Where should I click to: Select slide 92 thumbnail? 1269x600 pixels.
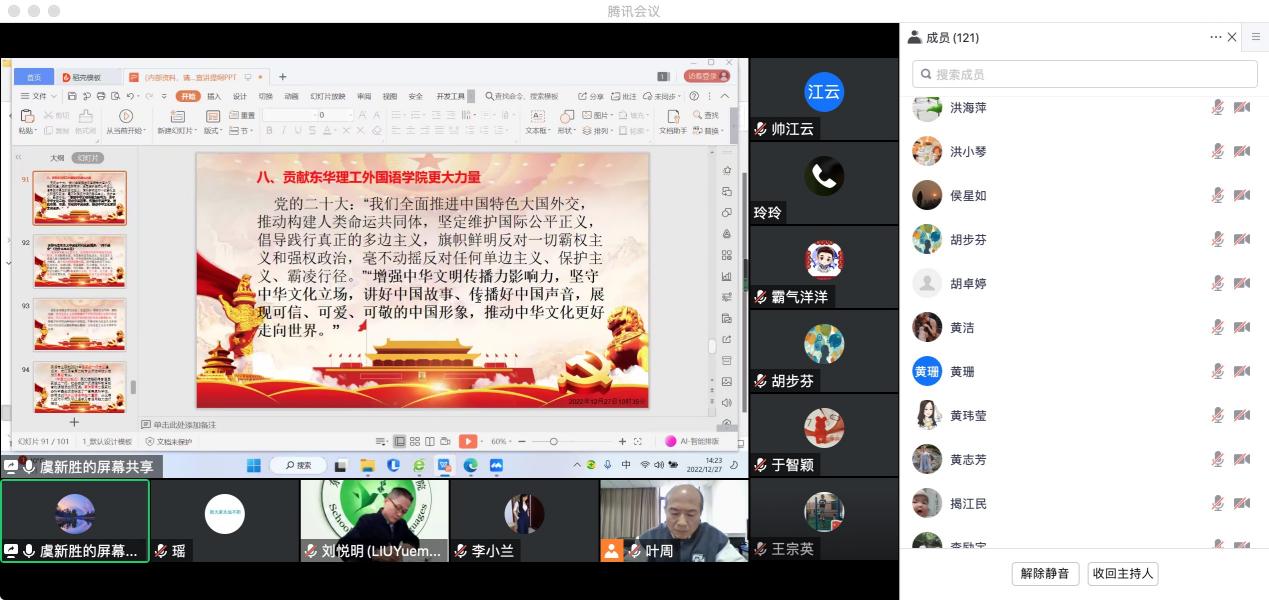point(80,261)
